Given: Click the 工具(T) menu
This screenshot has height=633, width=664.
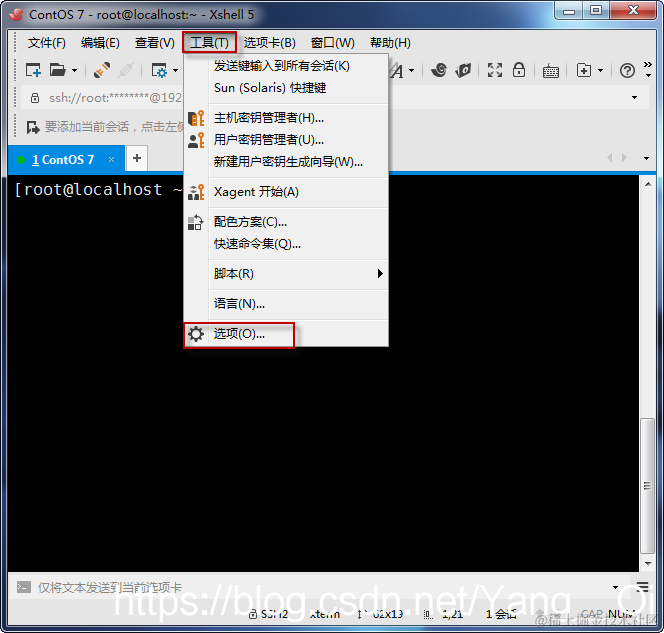Looking at the screenshot, I should pyautogui.click(x=209, y=42).
